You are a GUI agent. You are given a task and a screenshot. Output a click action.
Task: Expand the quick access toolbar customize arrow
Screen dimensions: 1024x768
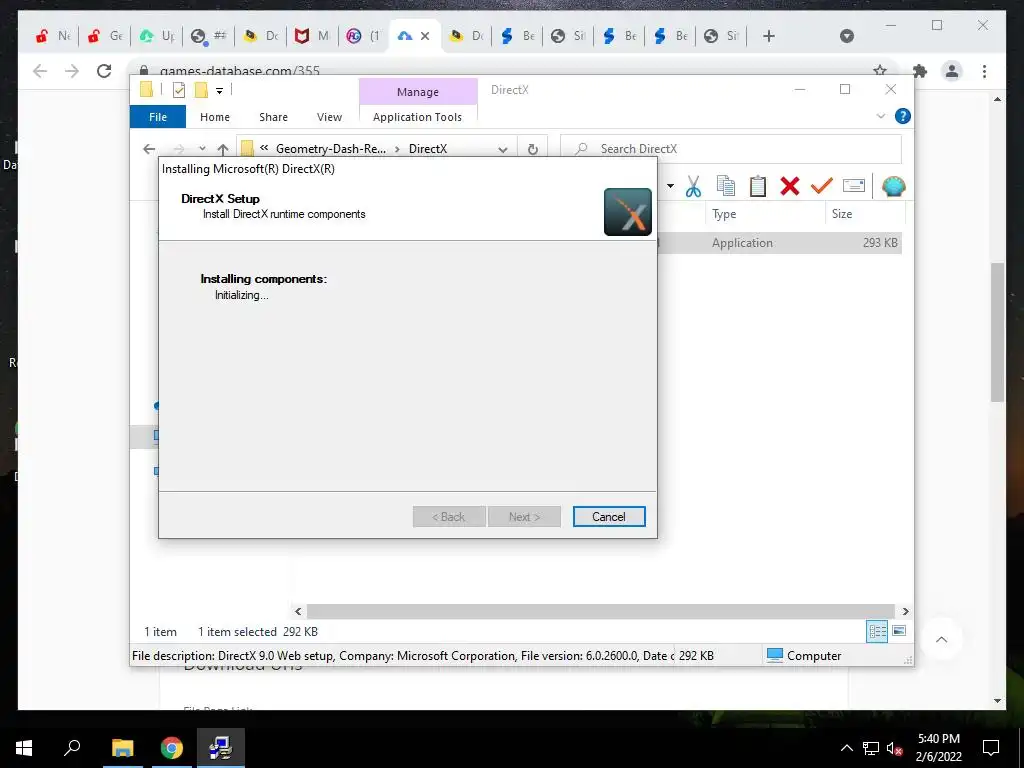219,91
